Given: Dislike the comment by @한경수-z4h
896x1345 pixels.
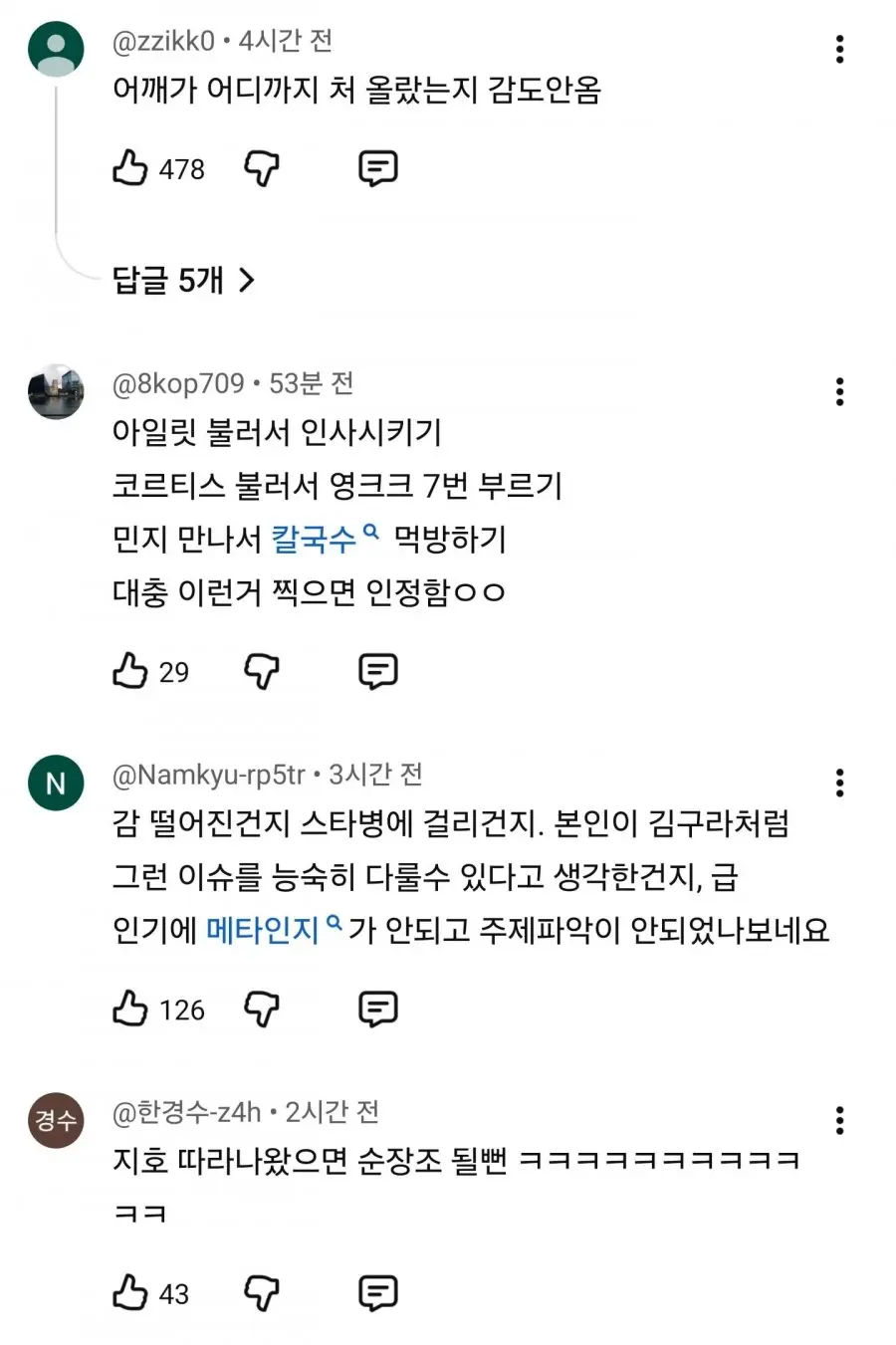Looking at the screenshot, I should [262, 1293].
